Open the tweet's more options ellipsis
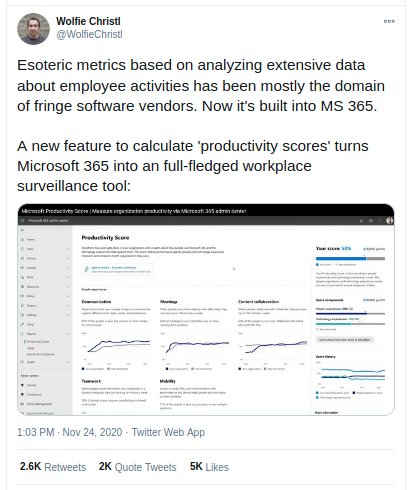Screen dimensions: 410x490 click(389, 21)
